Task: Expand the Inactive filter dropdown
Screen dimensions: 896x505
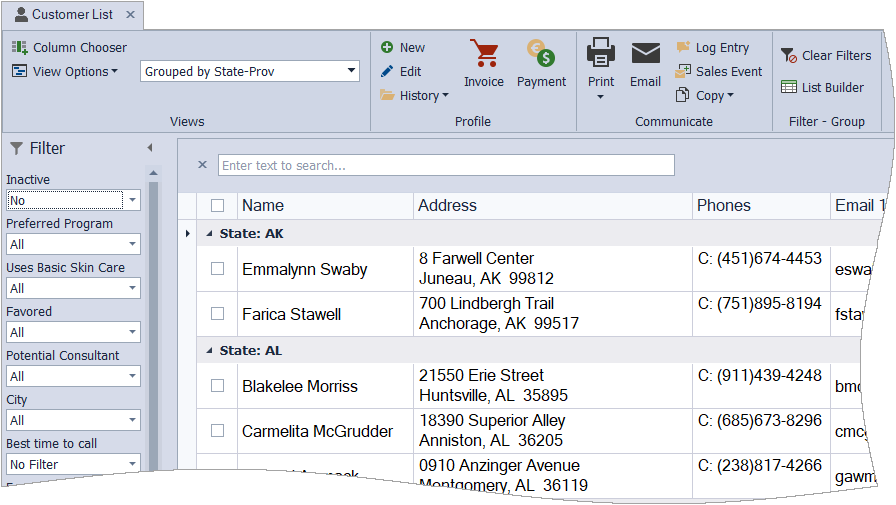Action: click(x=132, y=200)
